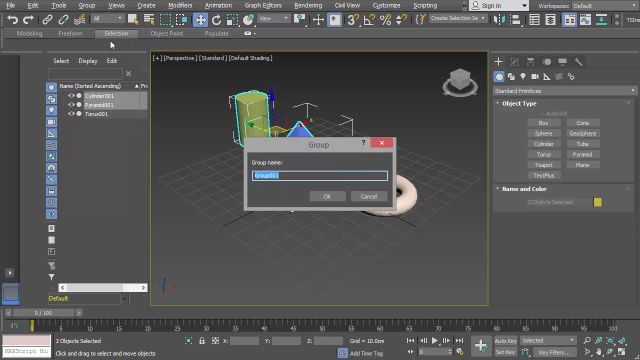640x360 pixels.
Task: Open the Modifiers menu
Action: [x=180, y=5]
